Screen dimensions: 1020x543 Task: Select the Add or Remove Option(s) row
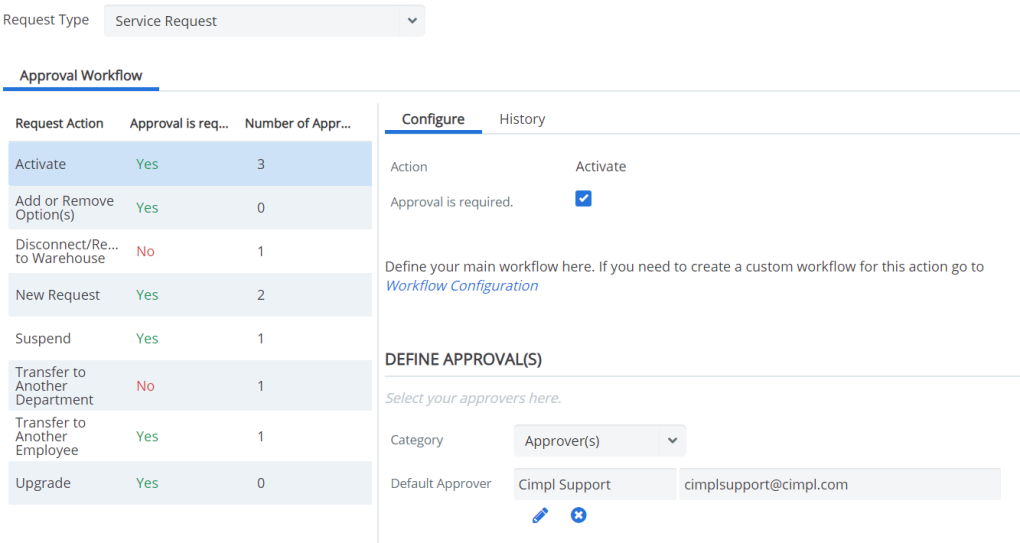(190, 207)
